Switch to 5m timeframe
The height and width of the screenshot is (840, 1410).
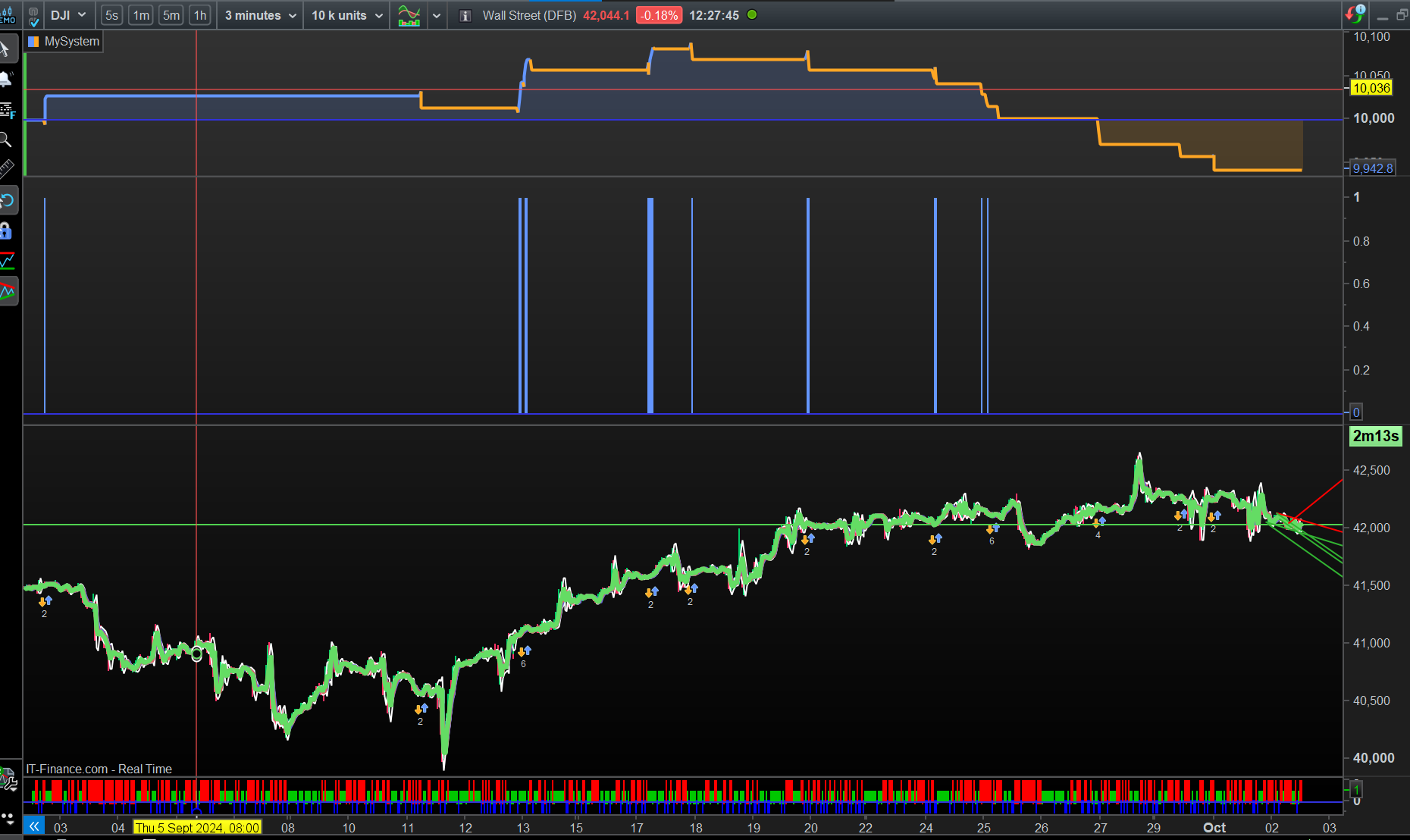[171, 15]
